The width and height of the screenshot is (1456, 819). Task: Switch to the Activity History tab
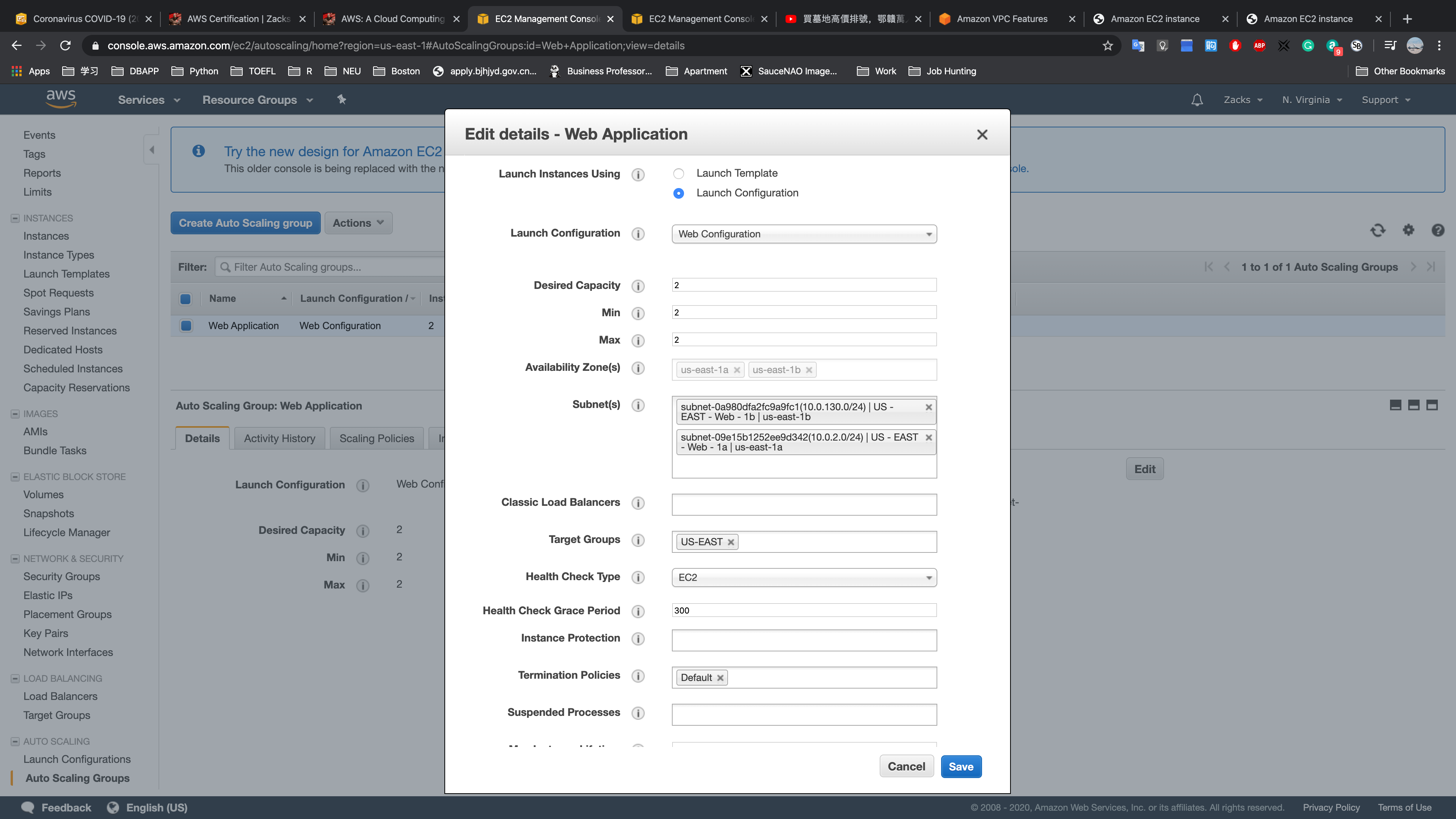279,439
